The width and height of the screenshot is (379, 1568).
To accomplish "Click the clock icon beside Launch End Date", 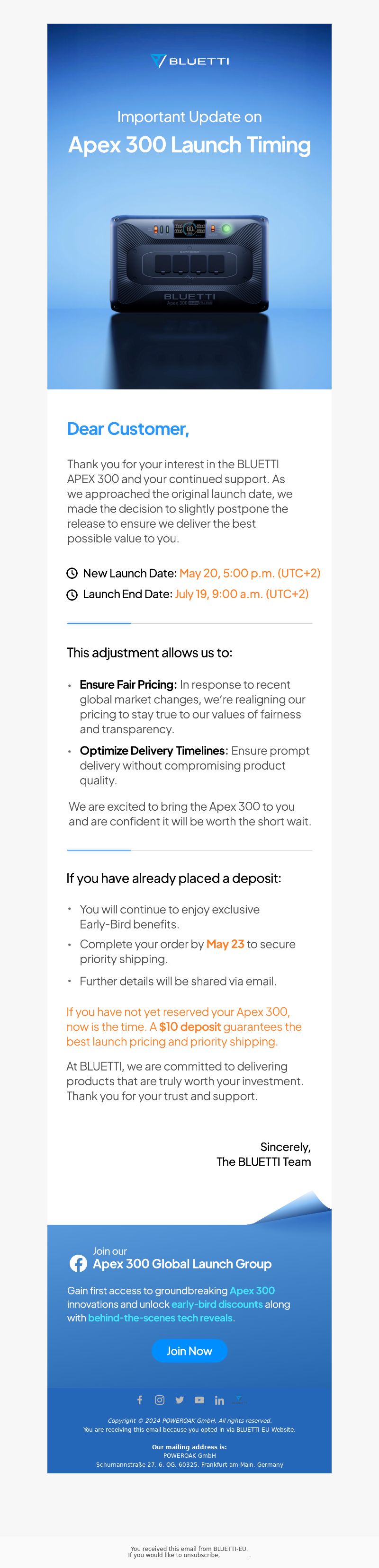I will point(72,595).
